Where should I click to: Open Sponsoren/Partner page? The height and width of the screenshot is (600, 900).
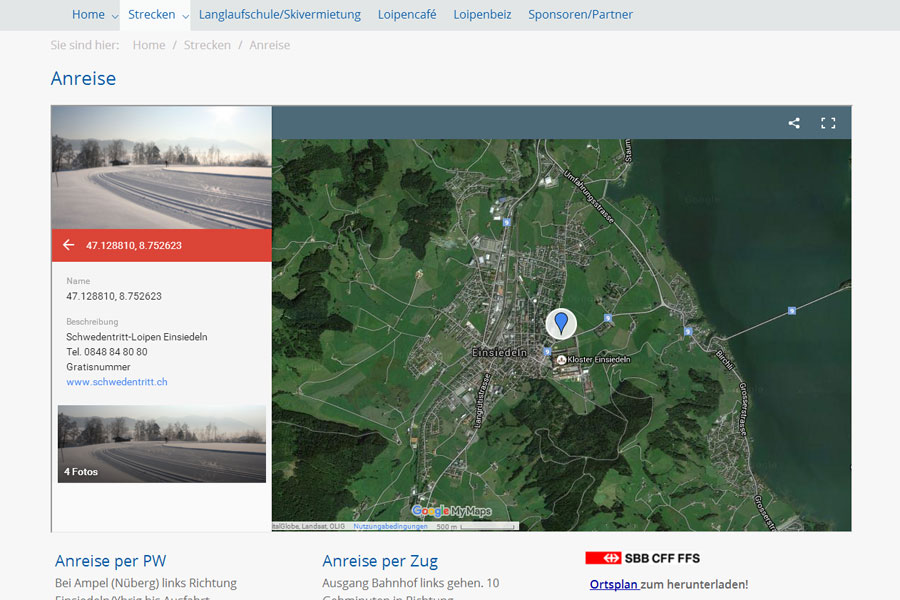[580, 14]
